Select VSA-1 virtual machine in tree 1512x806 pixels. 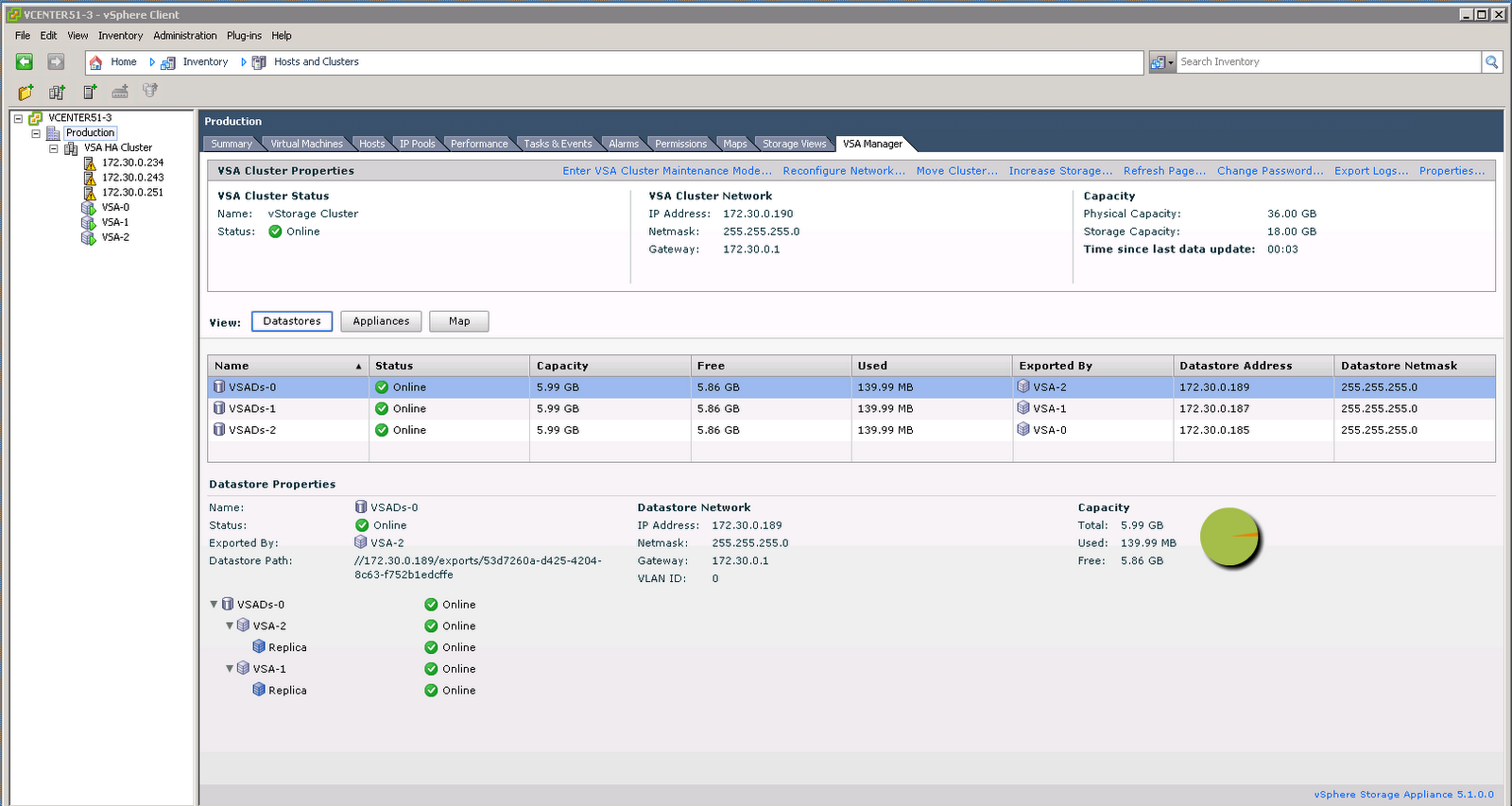[115, 222]
